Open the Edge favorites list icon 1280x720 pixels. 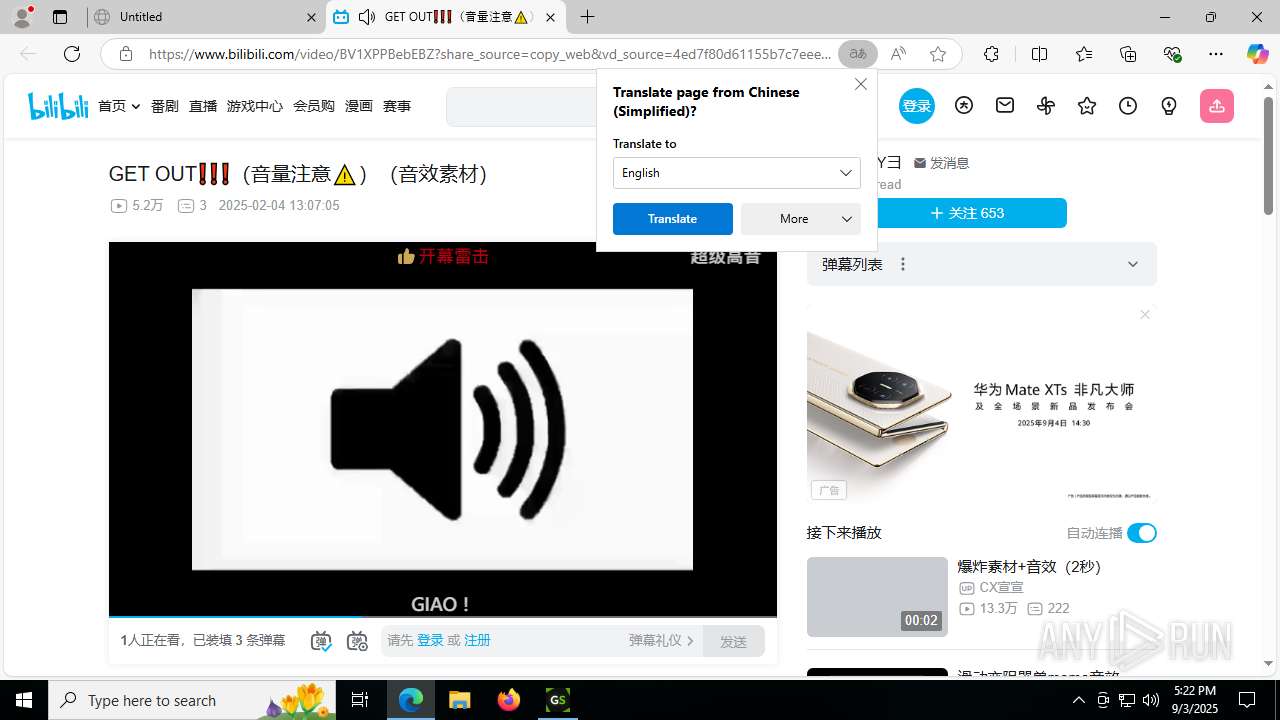[1084, 54]
